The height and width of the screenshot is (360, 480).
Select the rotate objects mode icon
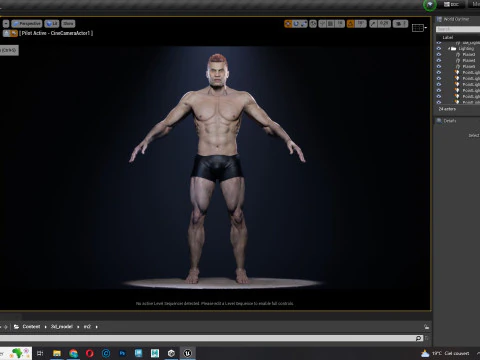tap(296, 24)
